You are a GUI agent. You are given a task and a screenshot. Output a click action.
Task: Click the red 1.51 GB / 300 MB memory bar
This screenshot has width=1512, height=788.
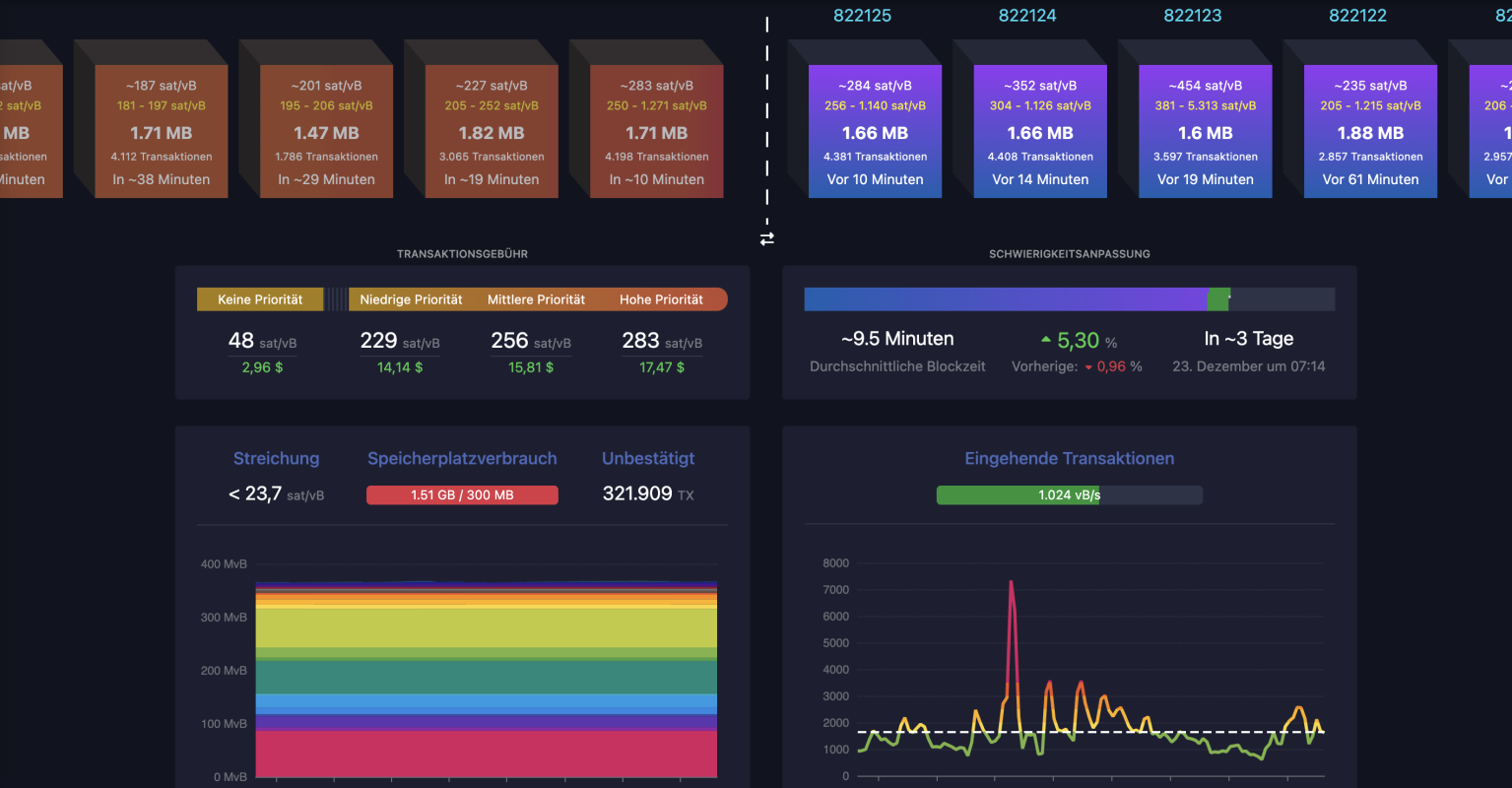coord(462,494)
